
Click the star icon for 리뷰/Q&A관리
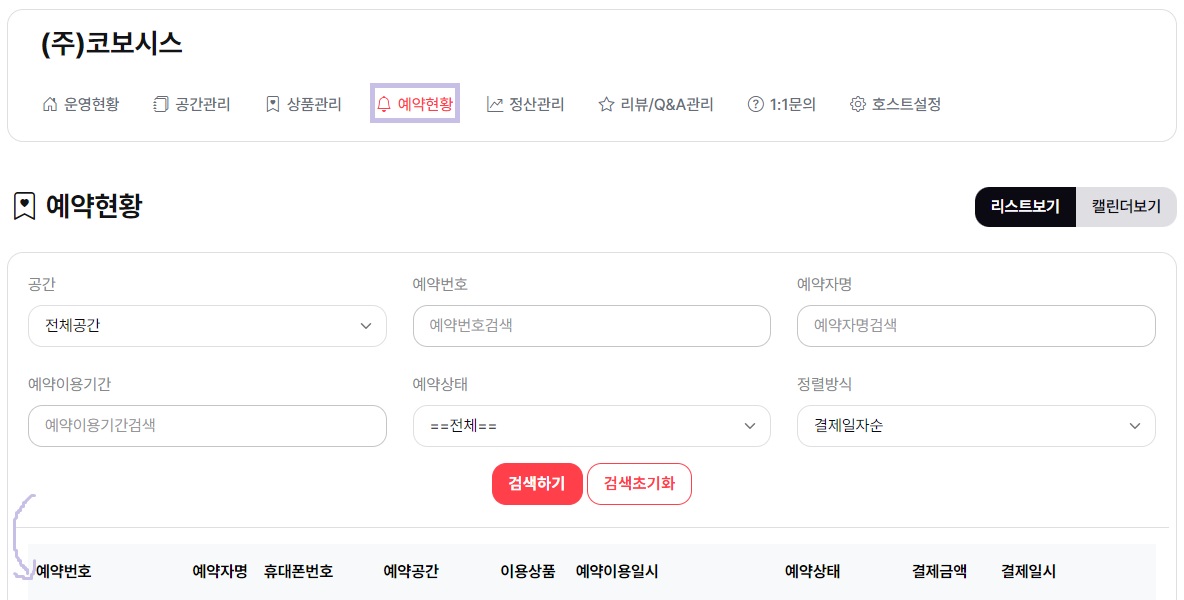(x=606, y=104)
